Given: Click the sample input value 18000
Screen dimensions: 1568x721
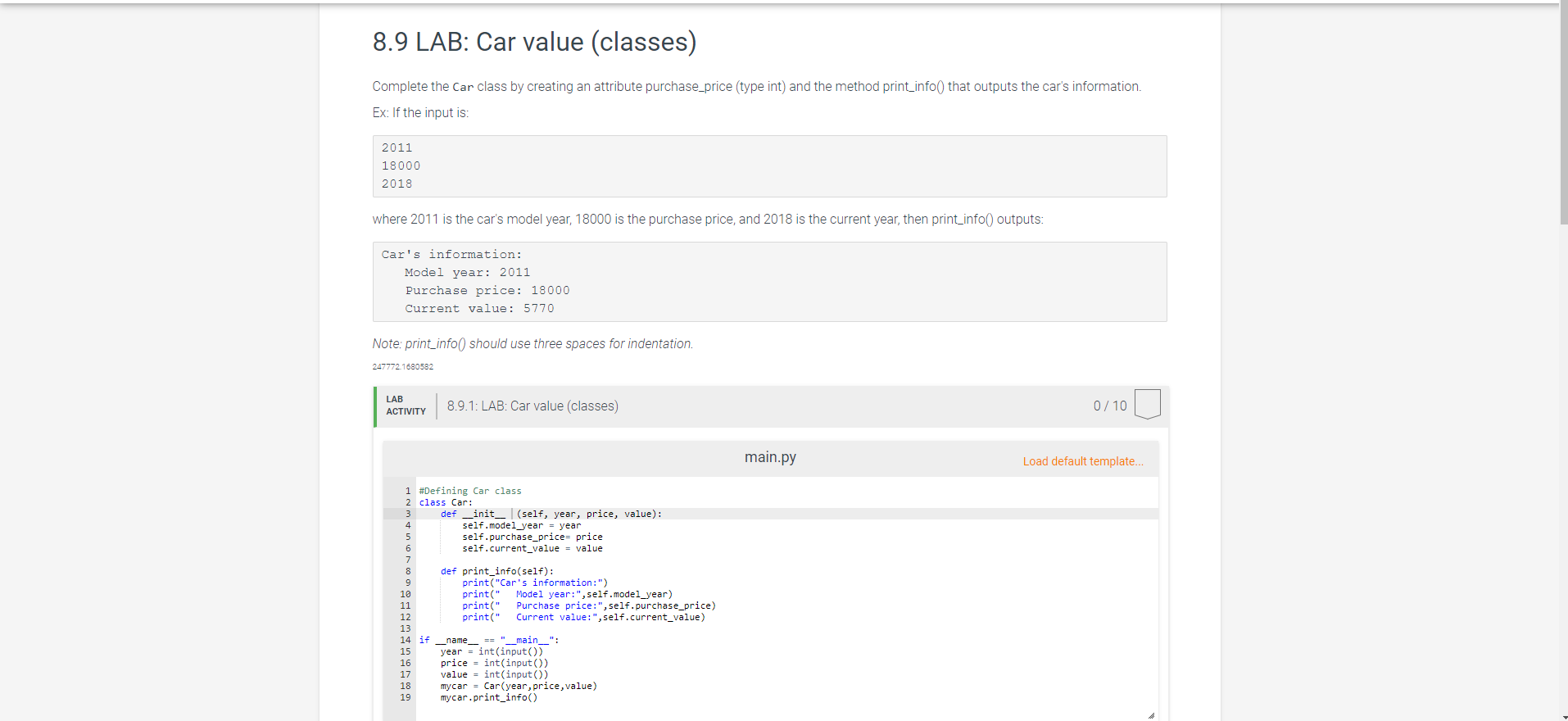Looking at the screenshot, I should click(401, 166).
